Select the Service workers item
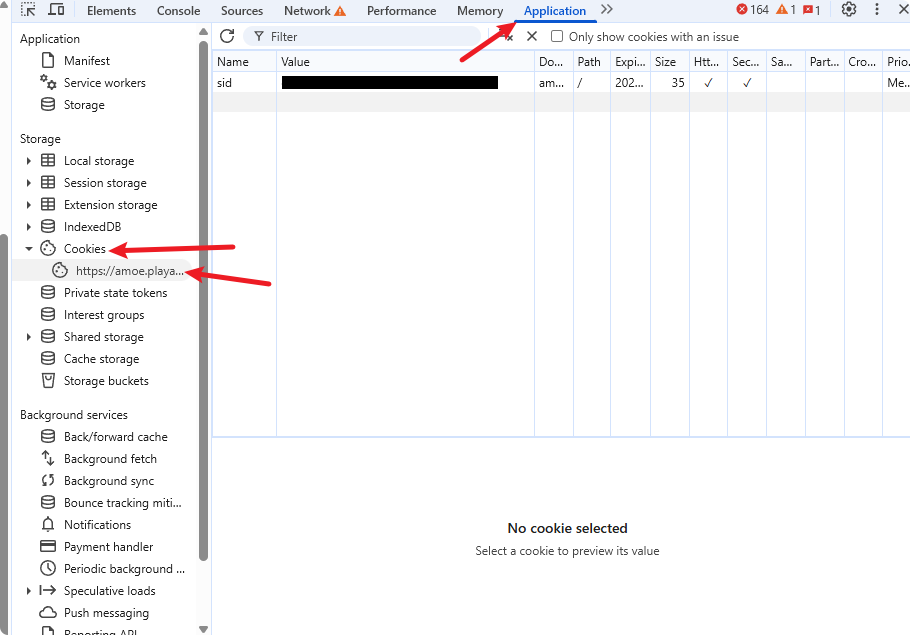The image size is (910, 635). pyautogui.click(x=104, y=83)
